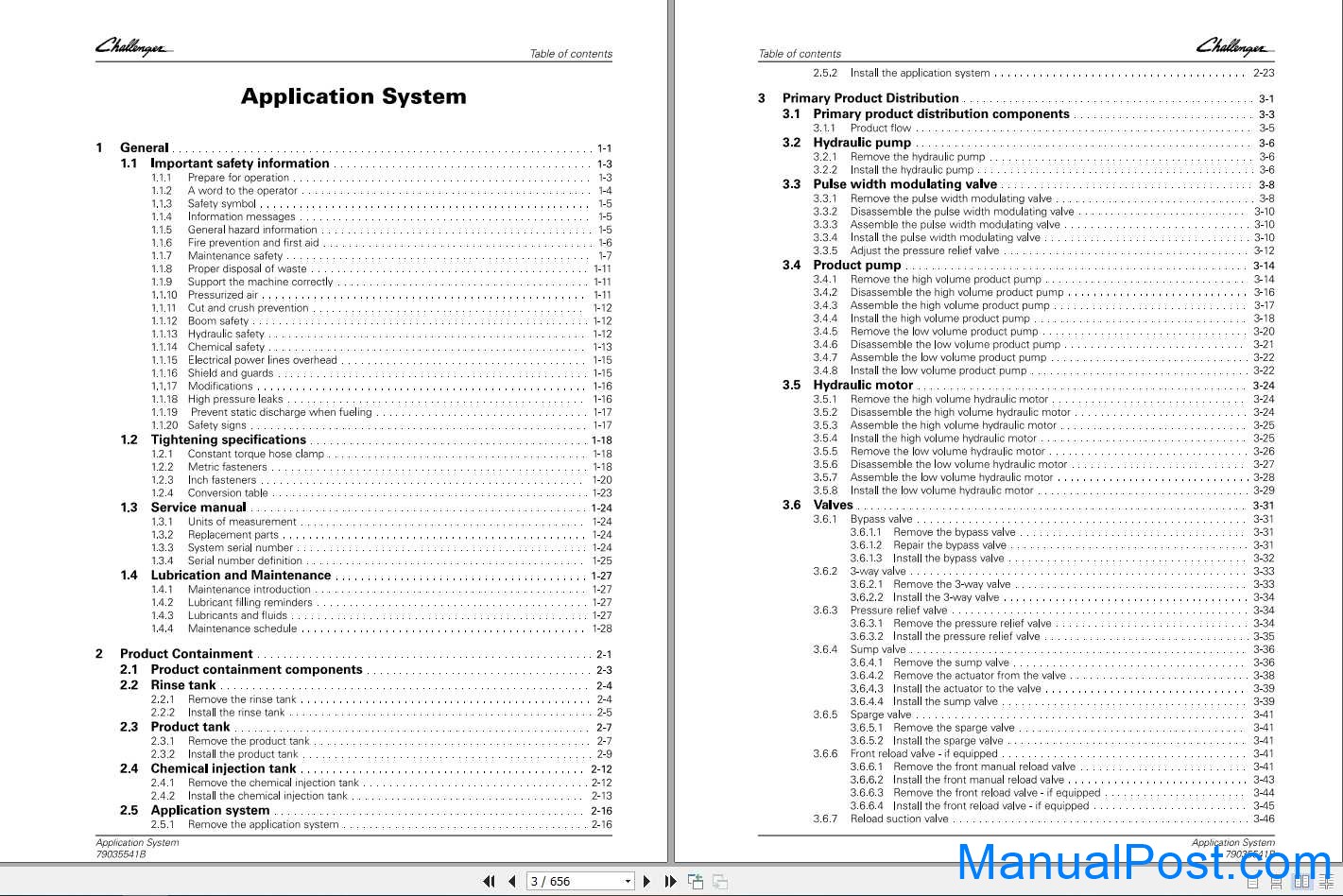Go to the previous page

pyautogui.click(x=511, y=882)
